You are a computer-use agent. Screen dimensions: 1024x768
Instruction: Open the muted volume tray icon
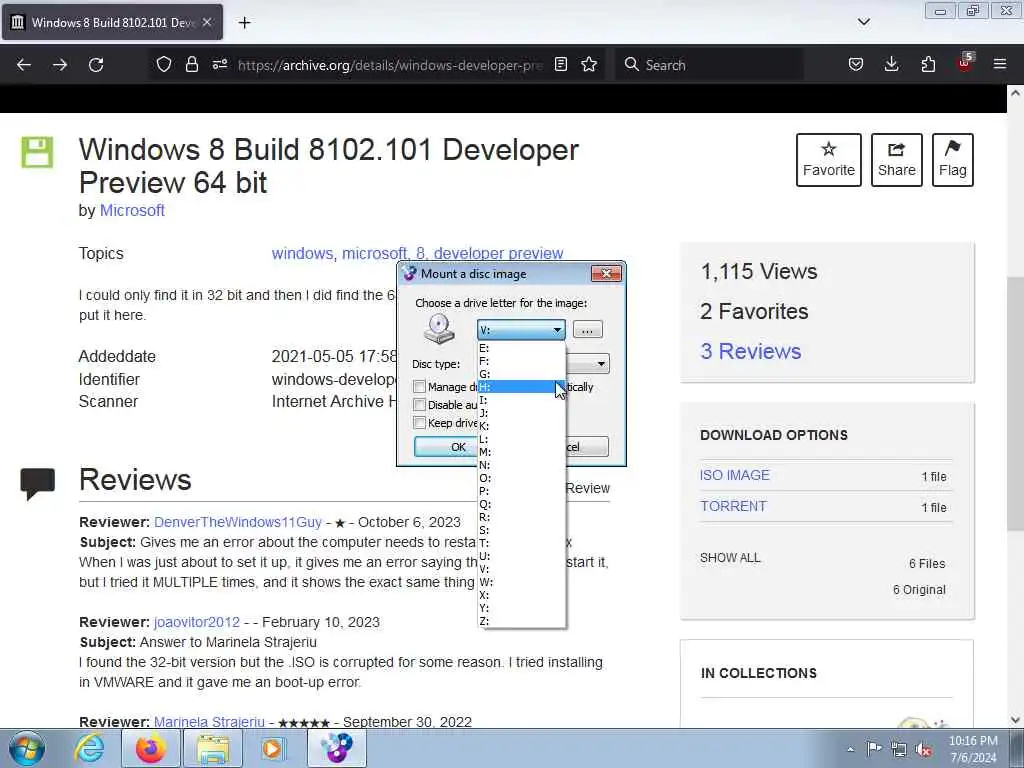point(923,750)
